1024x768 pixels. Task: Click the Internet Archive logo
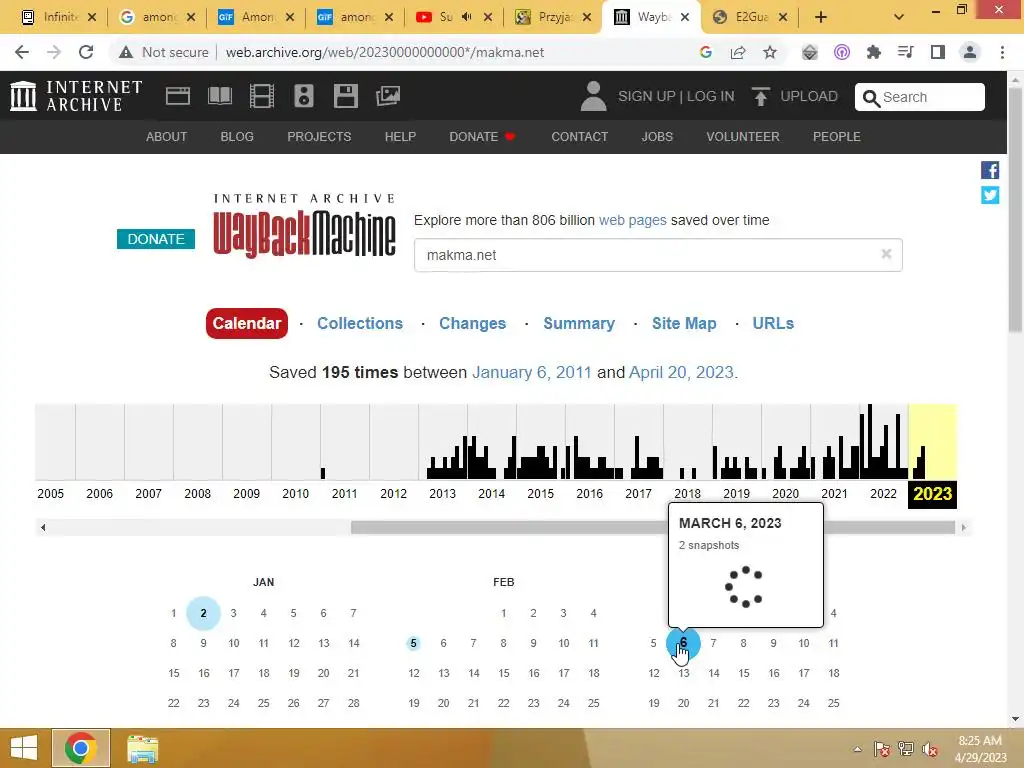(x=76, y=96)
